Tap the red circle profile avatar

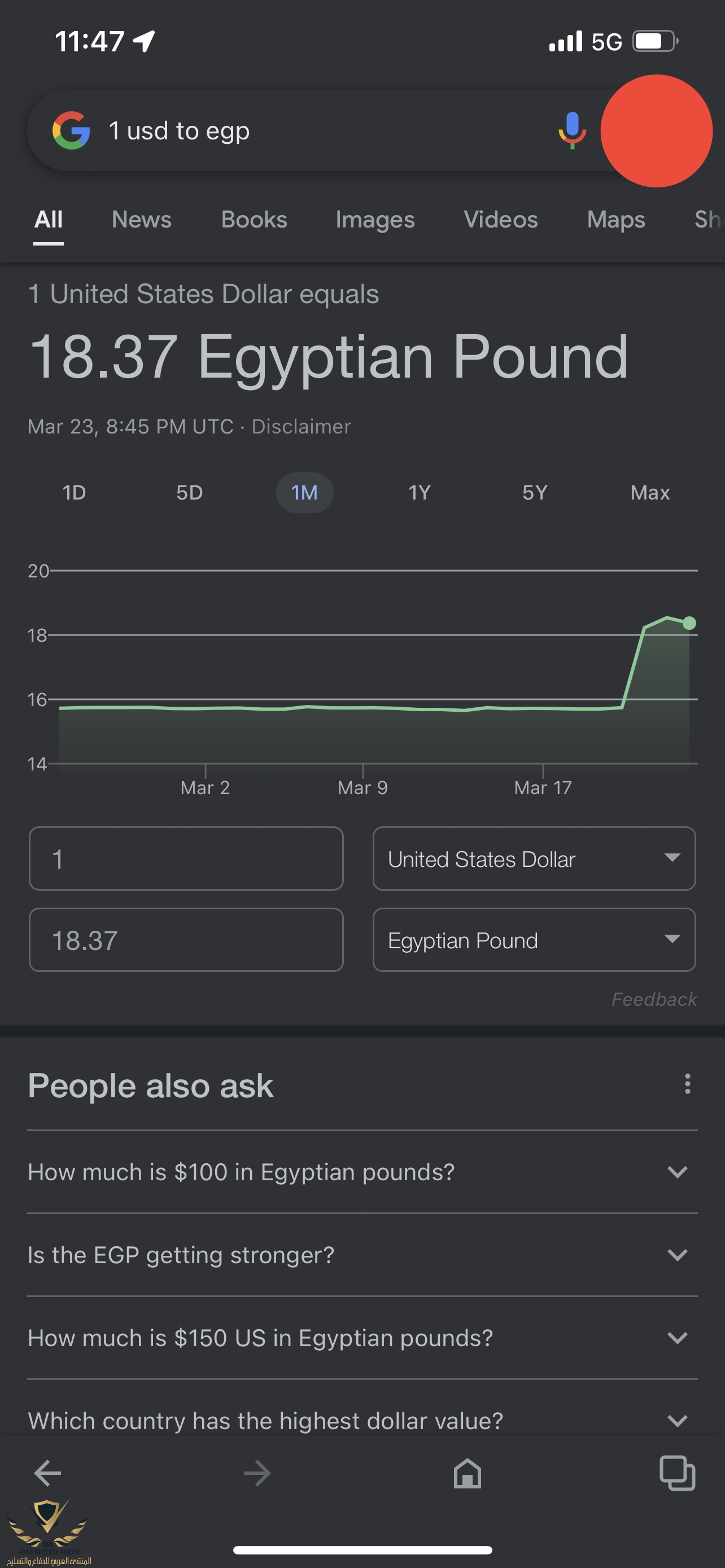656,131
